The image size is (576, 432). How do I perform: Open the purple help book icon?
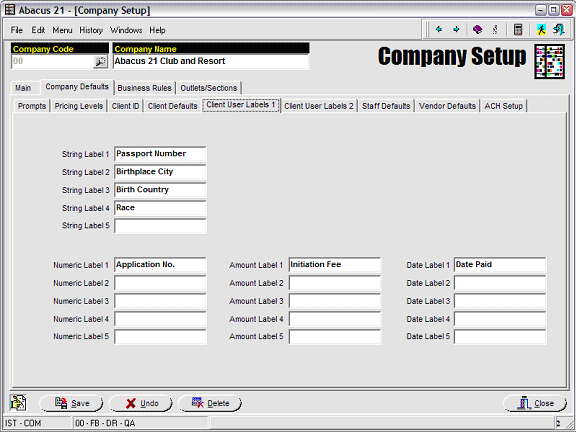click(477, 29)
